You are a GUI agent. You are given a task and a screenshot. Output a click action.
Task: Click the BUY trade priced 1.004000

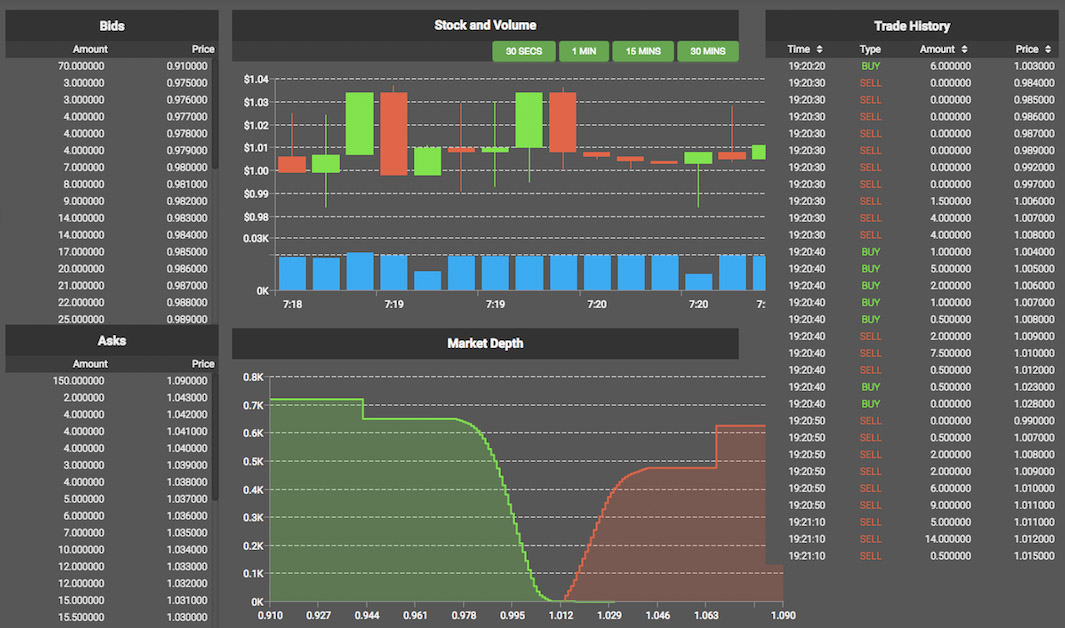pos(911,252)
